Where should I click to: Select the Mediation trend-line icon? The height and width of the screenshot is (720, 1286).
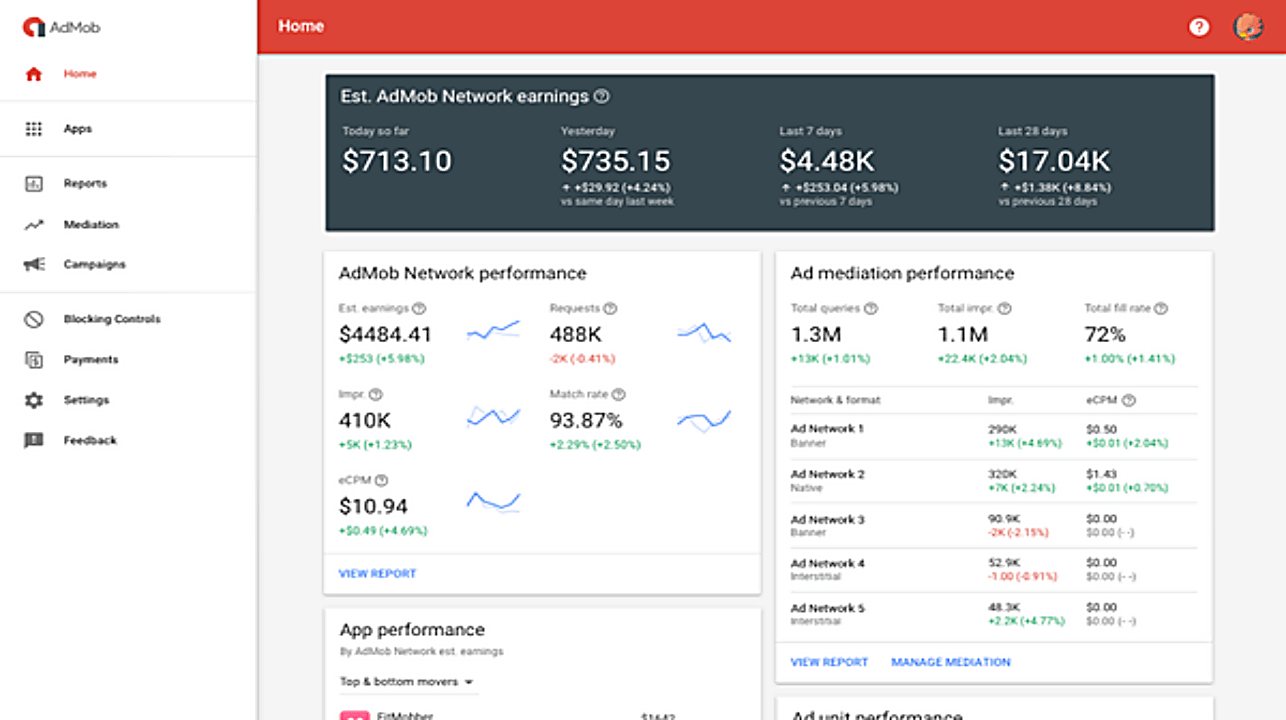[33, 225]
